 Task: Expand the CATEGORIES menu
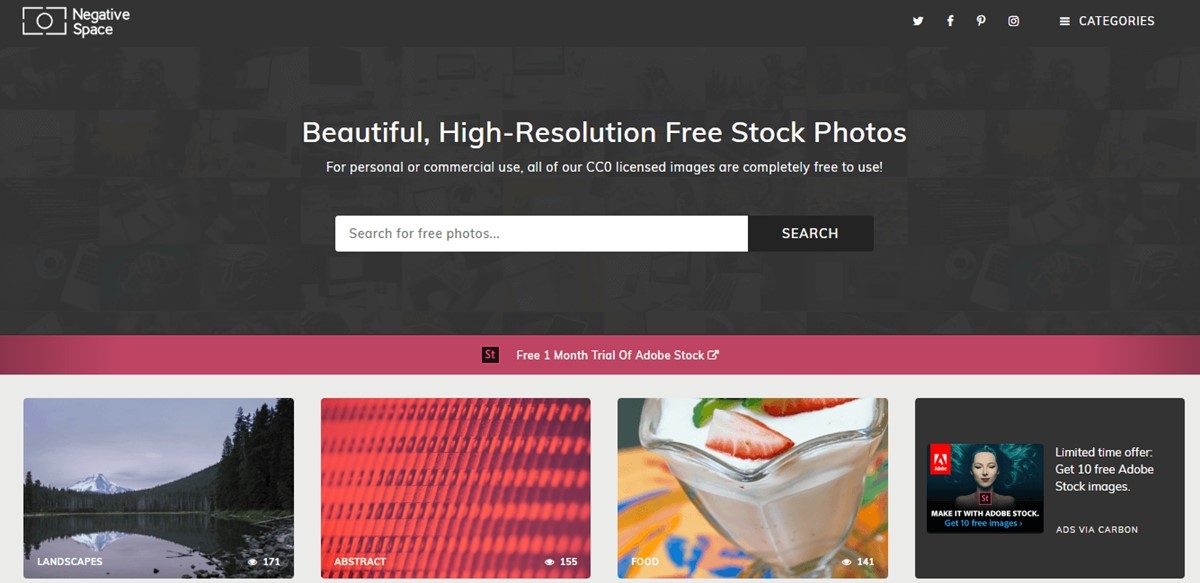(x=1107, y=21)
